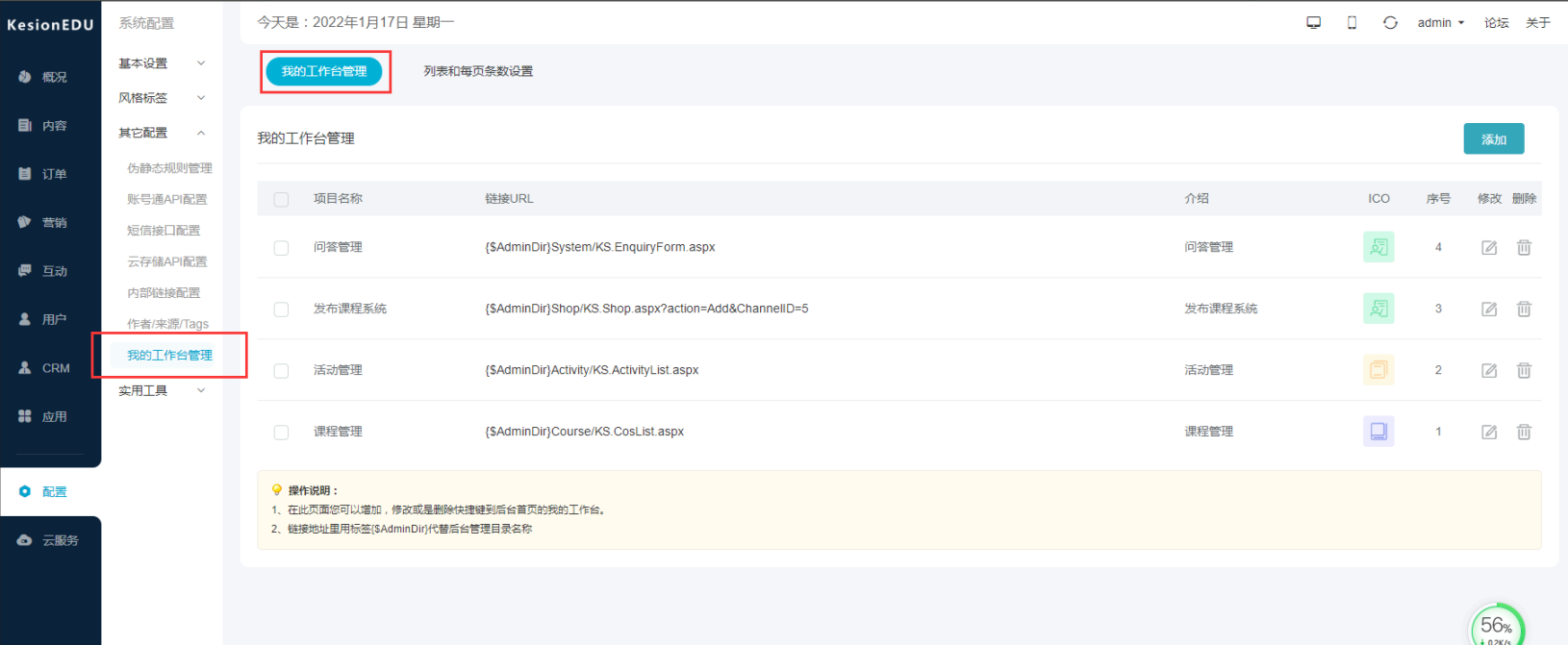The height and width of the screenshot is (645, 1568).
Task: Click the 项目名称 column header
Action: 338,199
